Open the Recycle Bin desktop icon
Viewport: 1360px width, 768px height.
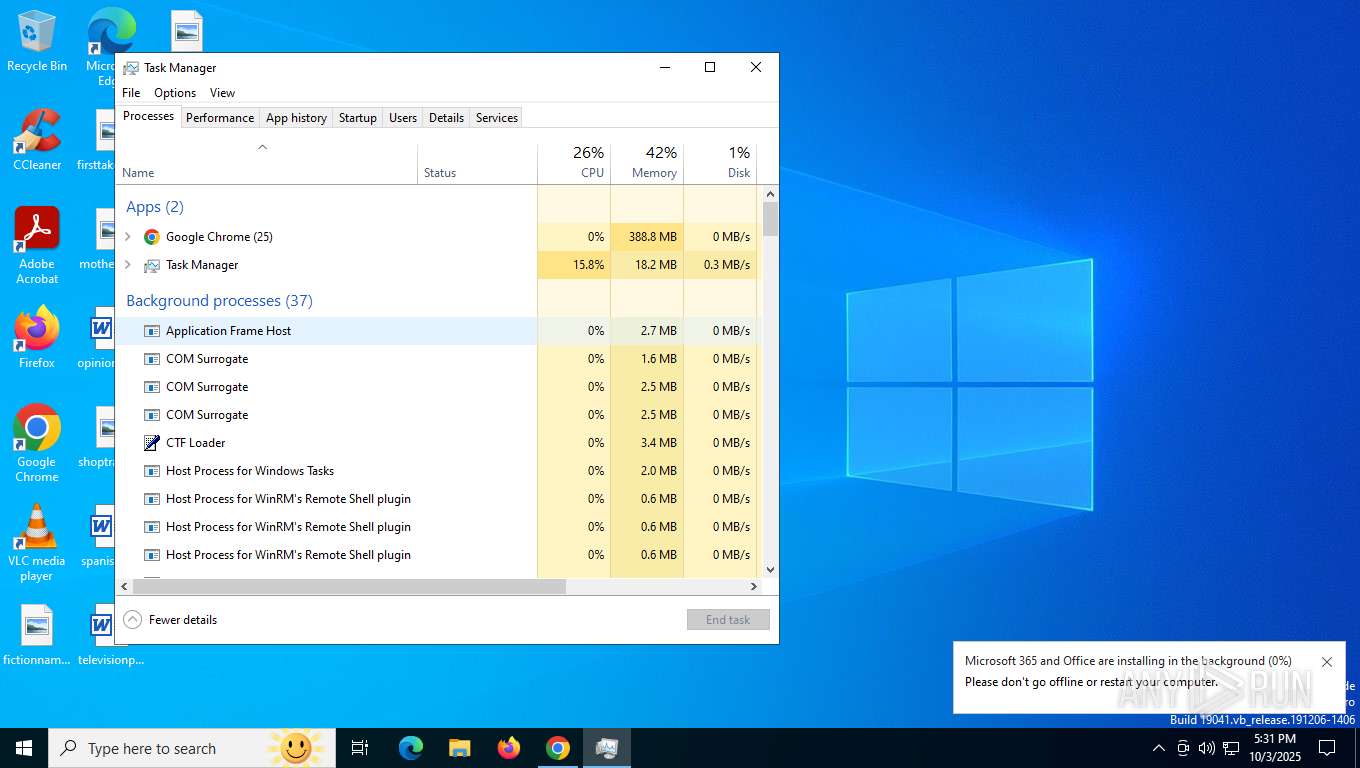pos(37,42)
